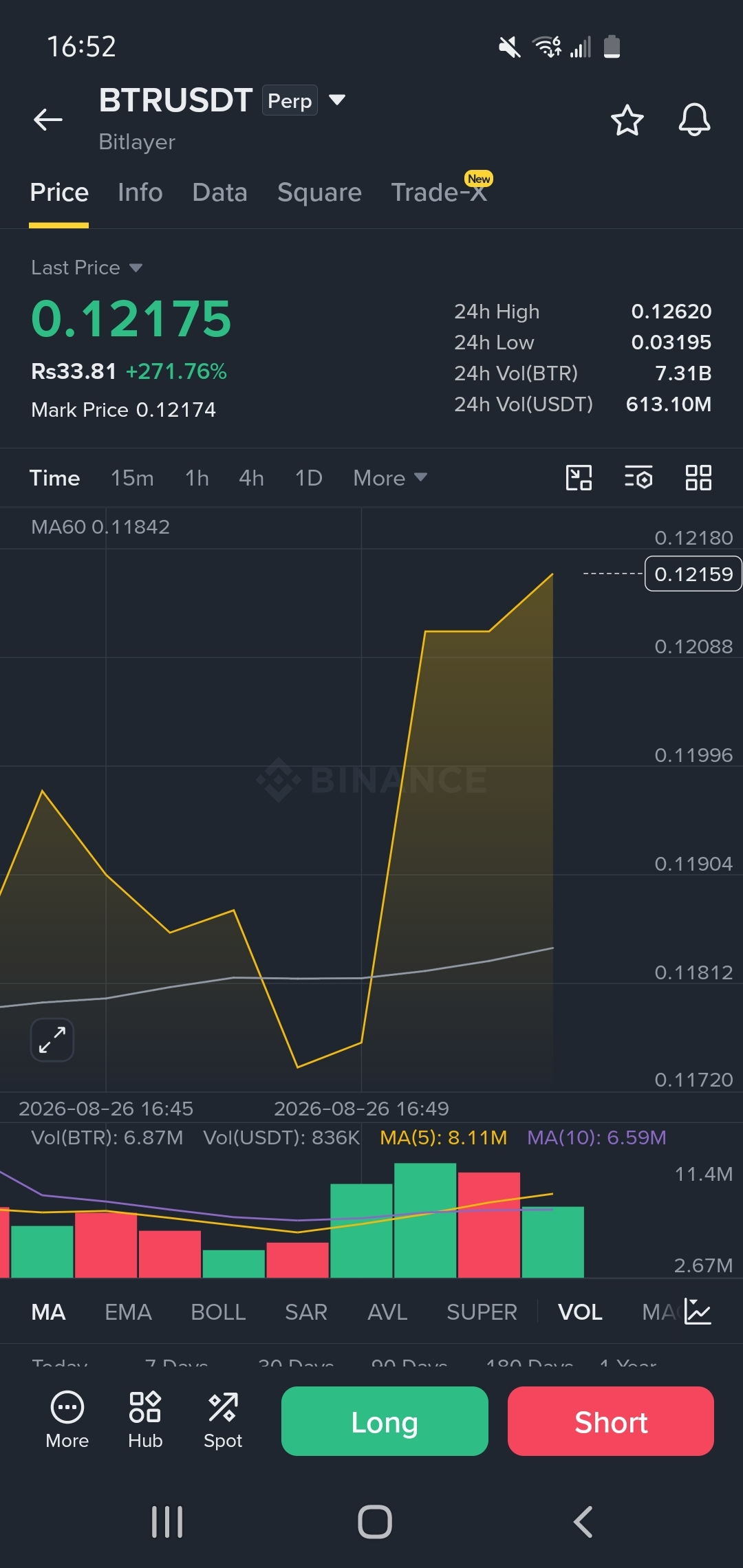The height and width of the screenshot is (1568, 743).
Task: Switch to the Info tab
Action: point(140,193)
